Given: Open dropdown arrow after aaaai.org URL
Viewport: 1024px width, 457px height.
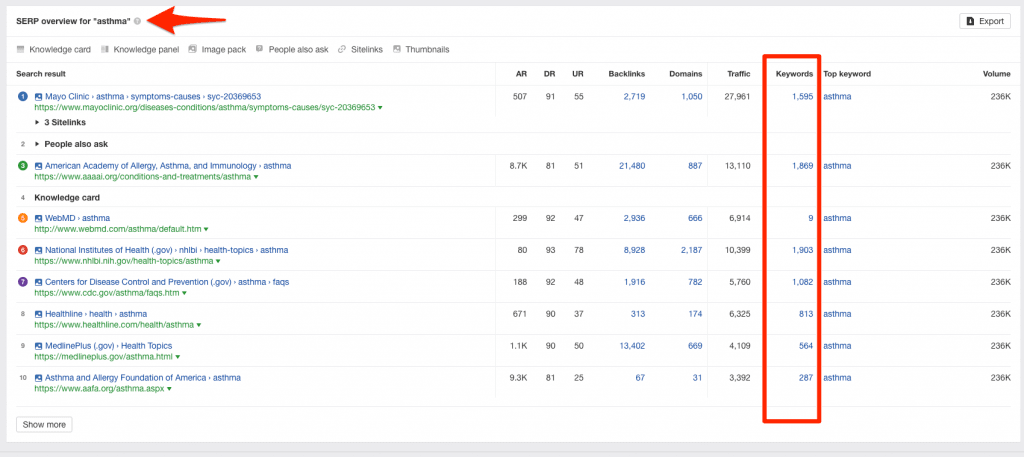Looking at the screenshot, I should pyautogui.click(x=256, y=176).
